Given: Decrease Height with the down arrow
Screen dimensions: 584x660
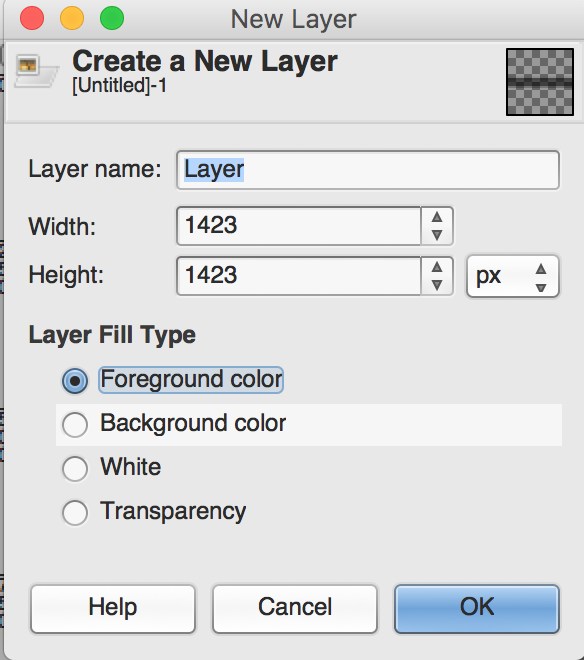Looking at the screenshot, I should coord(437,285).
